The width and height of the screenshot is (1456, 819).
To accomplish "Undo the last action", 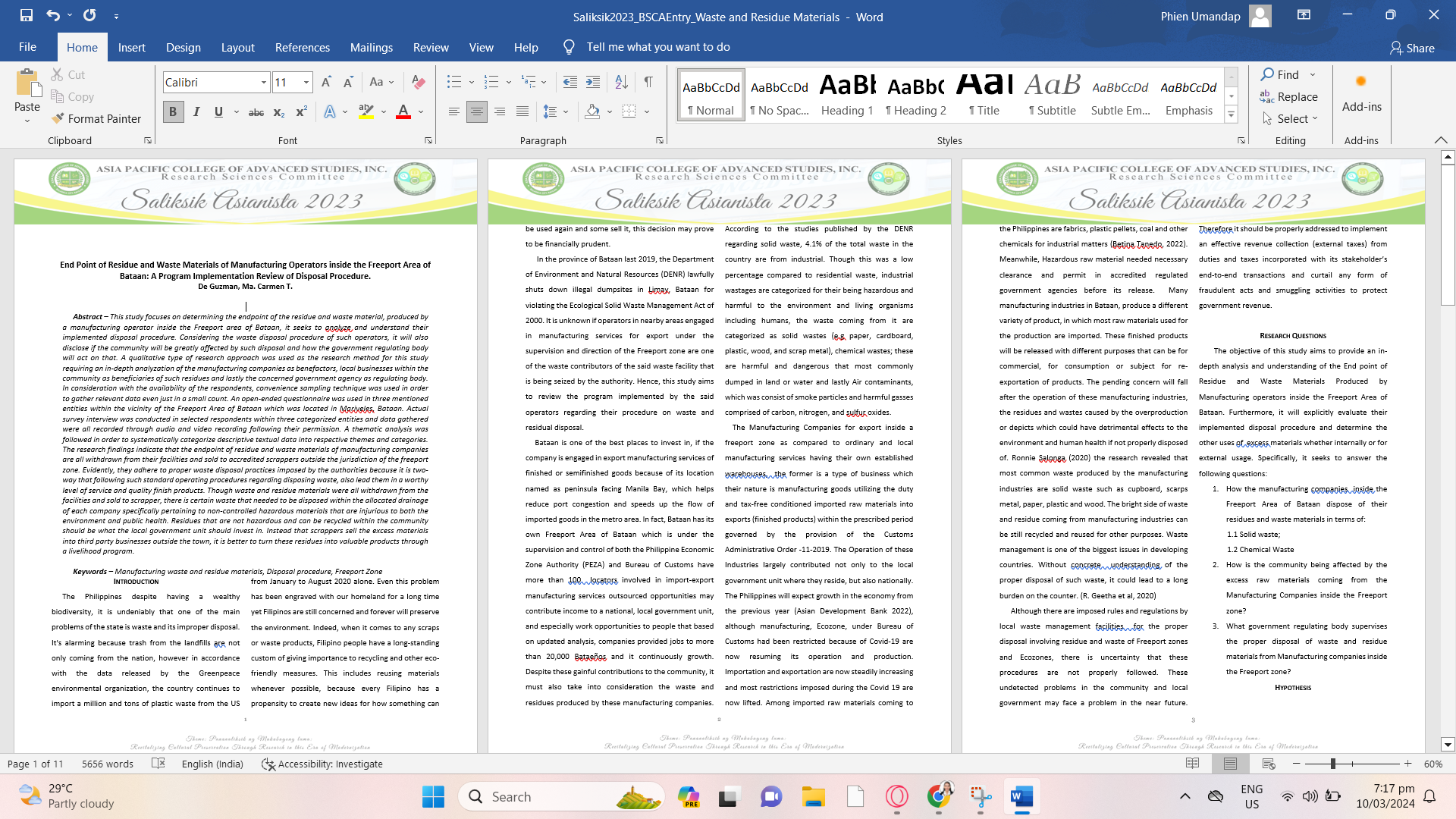I will click(52, 15).
